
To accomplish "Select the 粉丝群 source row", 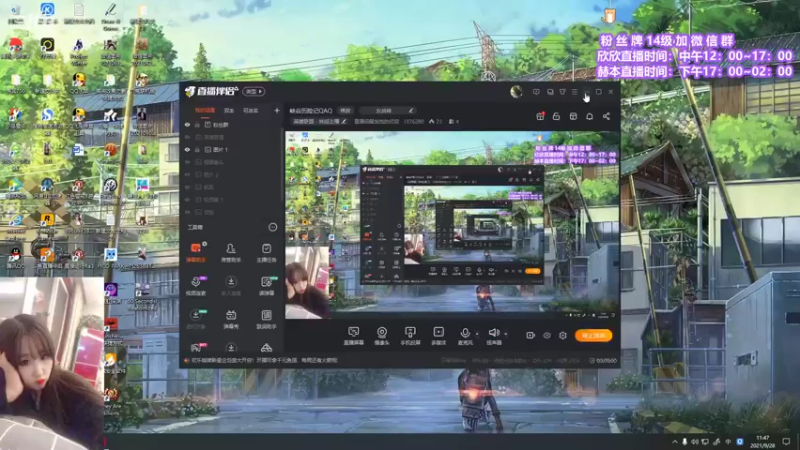I will tap(232, 124).
